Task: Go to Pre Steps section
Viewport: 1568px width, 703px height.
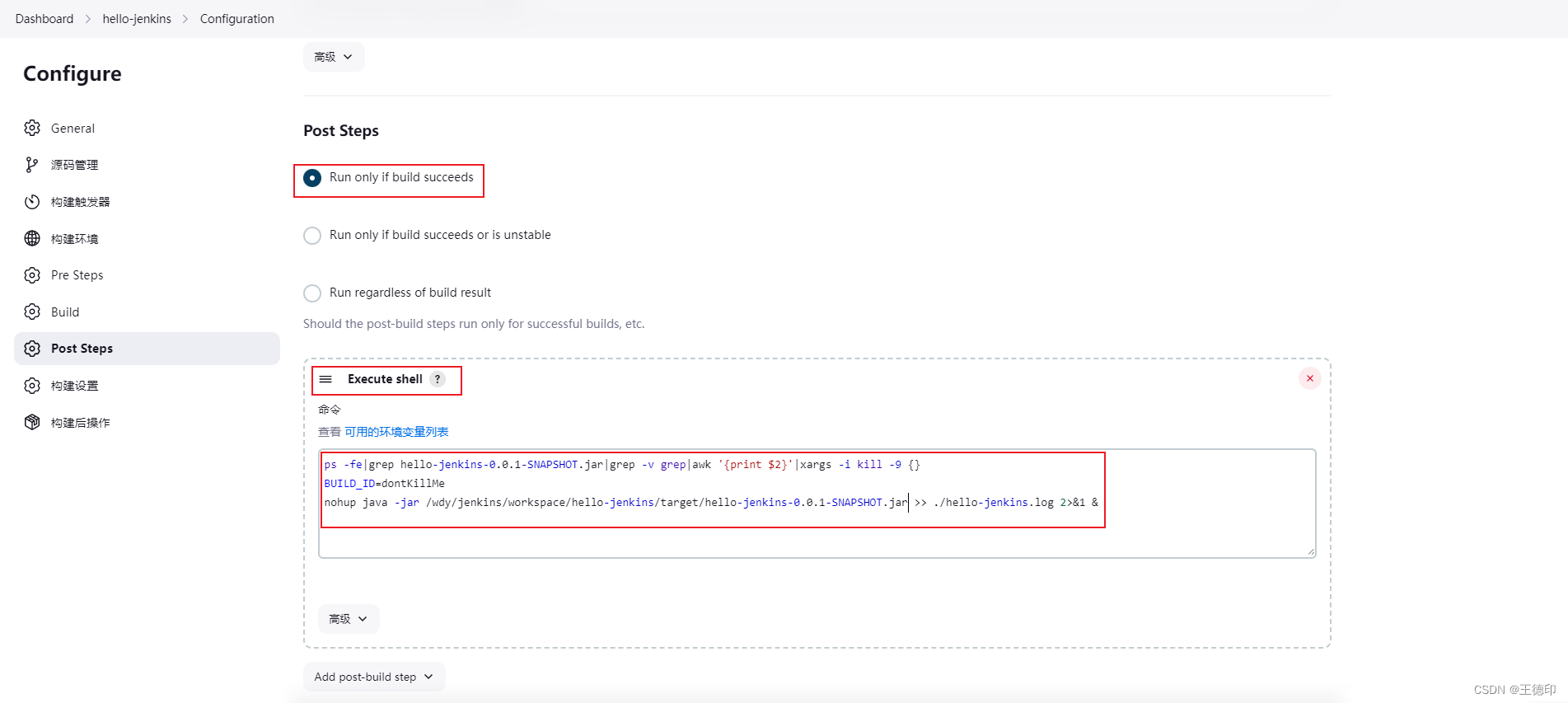Action: 147,275
